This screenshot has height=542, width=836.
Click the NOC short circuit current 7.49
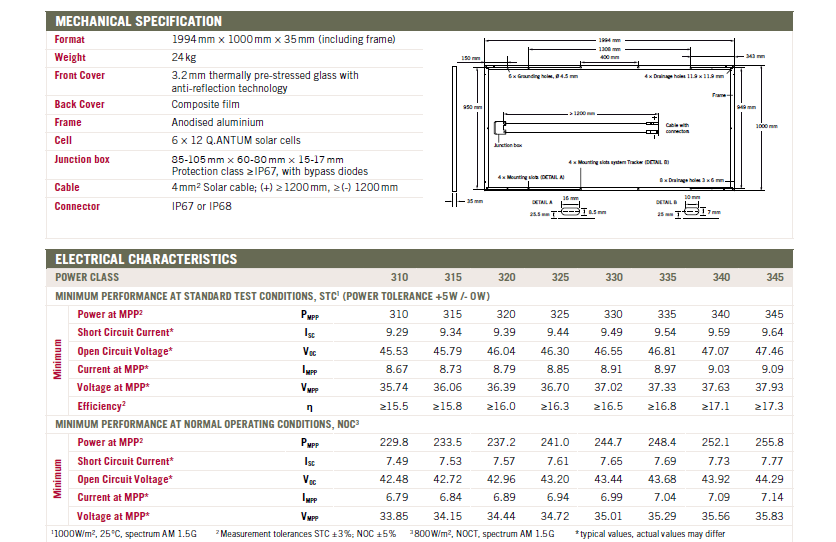[397, 461]
